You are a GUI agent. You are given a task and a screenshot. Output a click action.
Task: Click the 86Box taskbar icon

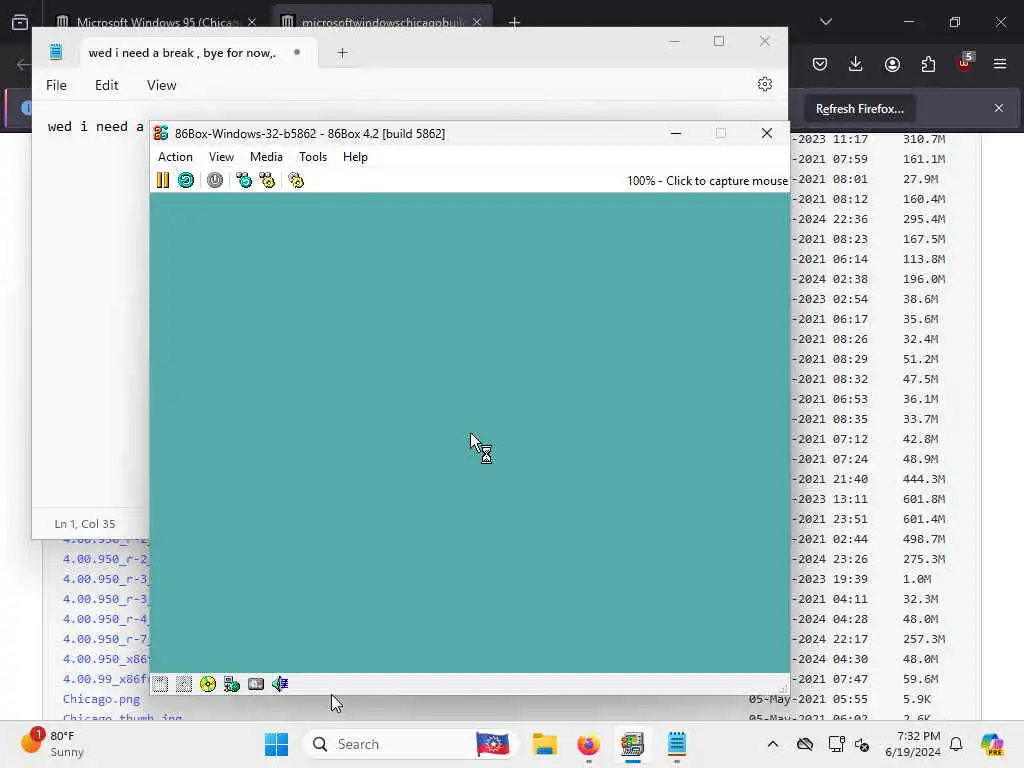click(632, 744)
